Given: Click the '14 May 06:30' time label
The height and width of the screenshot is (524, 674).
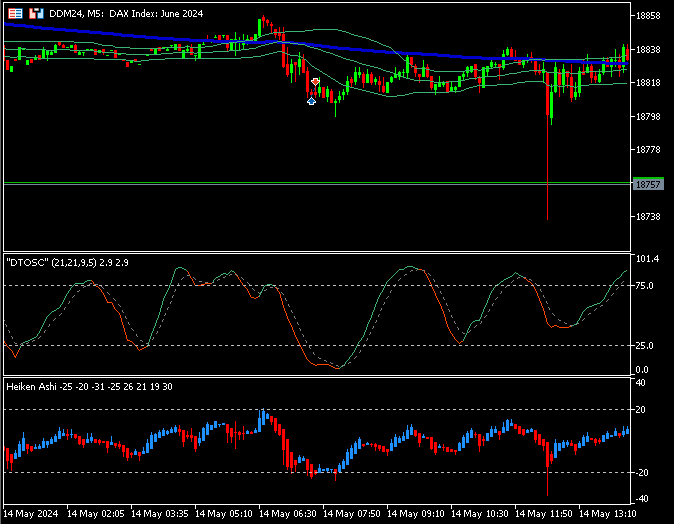Looking at the screenshot, I should 288,514.
